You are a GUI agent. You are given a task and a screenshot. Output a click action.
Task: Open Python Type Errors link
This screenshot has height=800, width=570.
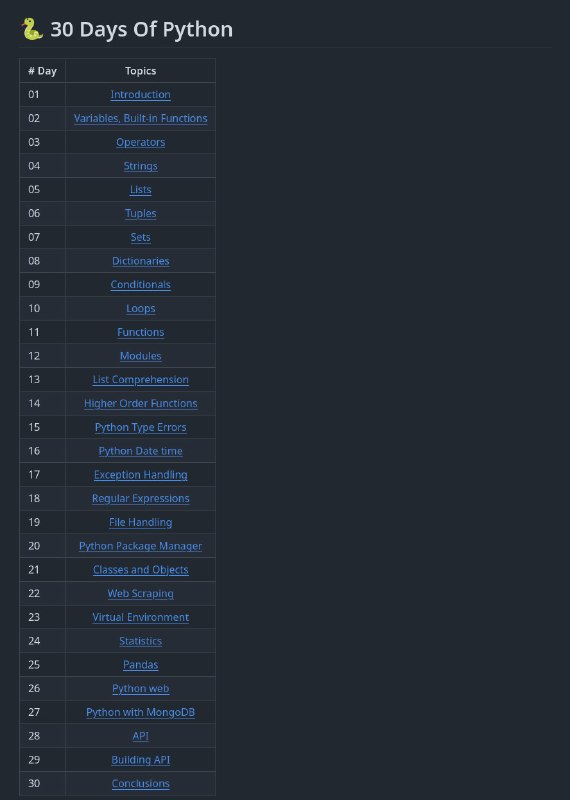tap(140, 427)
